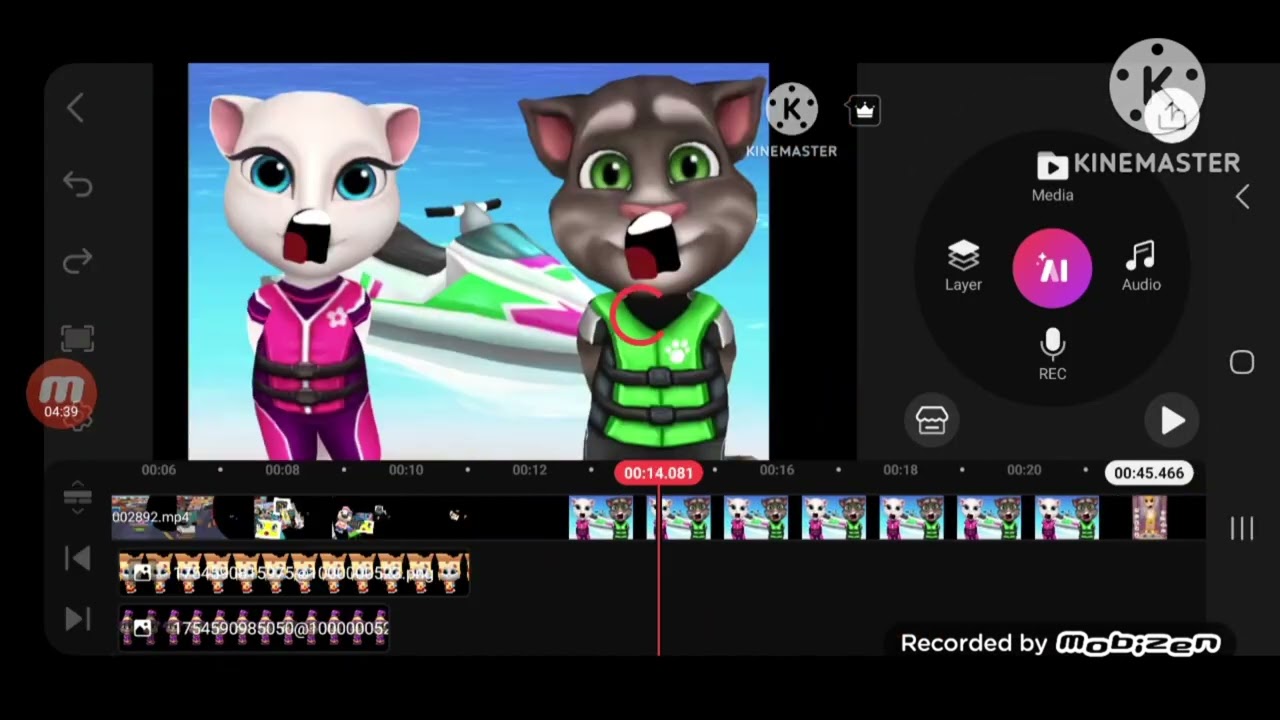The width and height of the screenshot is (1280, 720).
Task: Tap the video preview area
Action: tap(478, 262)
